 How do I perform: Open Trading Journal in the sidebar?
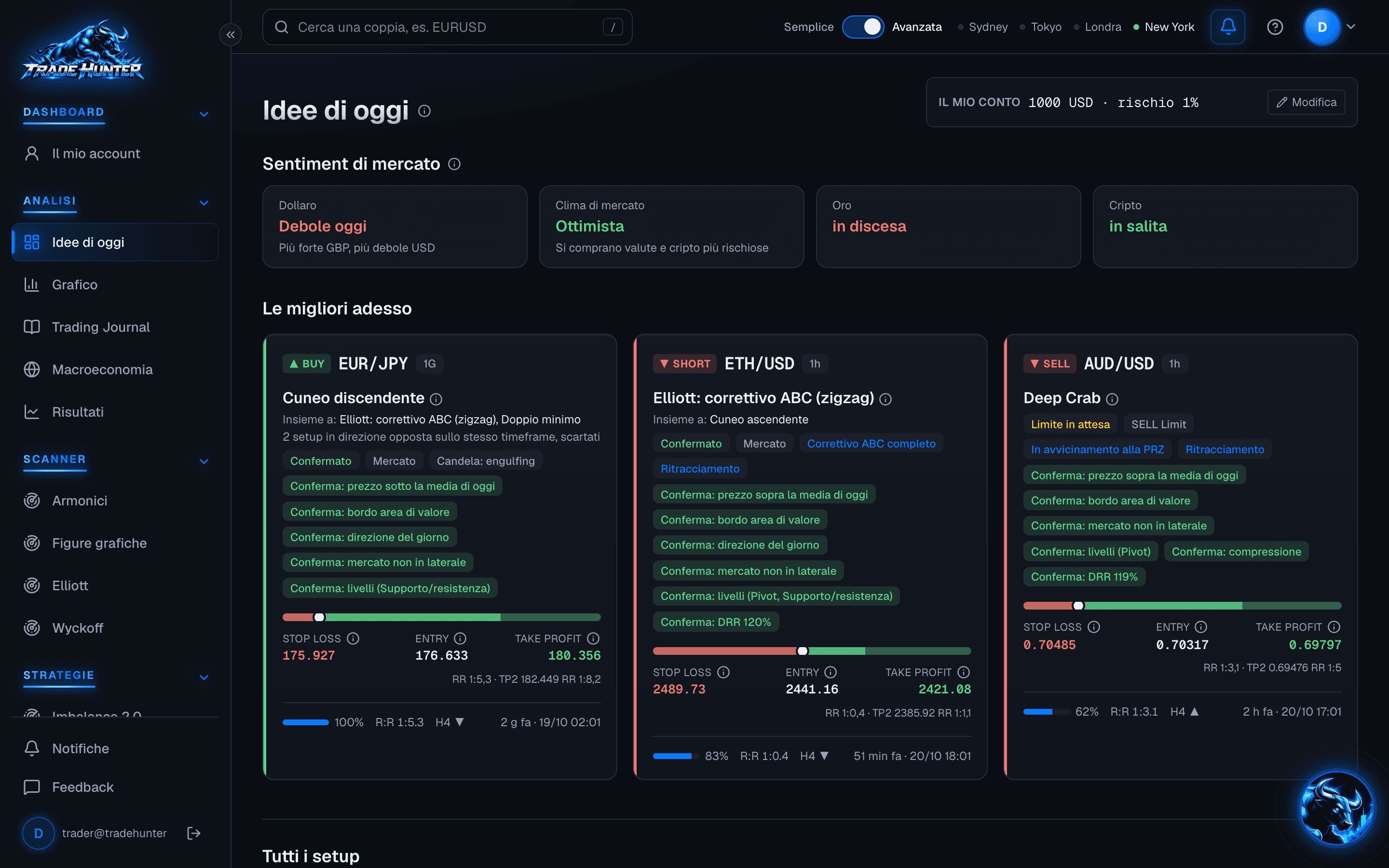(115, 327)
